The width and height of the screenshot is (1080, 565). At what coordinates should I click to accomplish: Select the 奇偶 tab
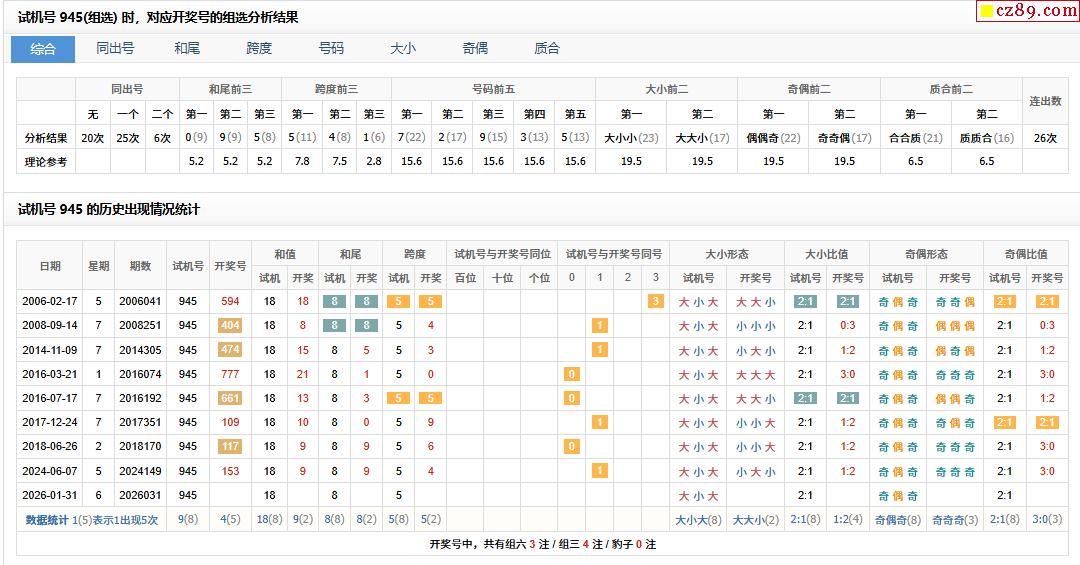[475, 49]
